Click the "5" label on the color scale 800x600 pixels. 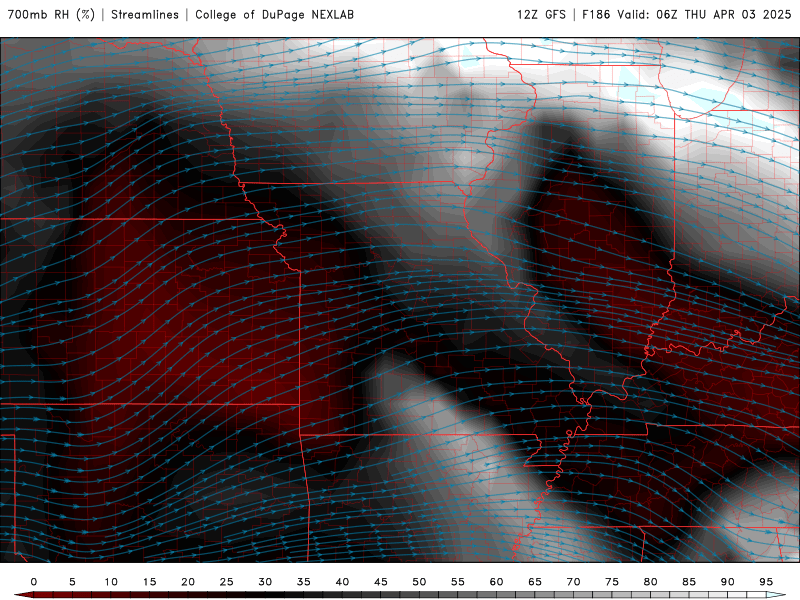click(x=72, y=582)
